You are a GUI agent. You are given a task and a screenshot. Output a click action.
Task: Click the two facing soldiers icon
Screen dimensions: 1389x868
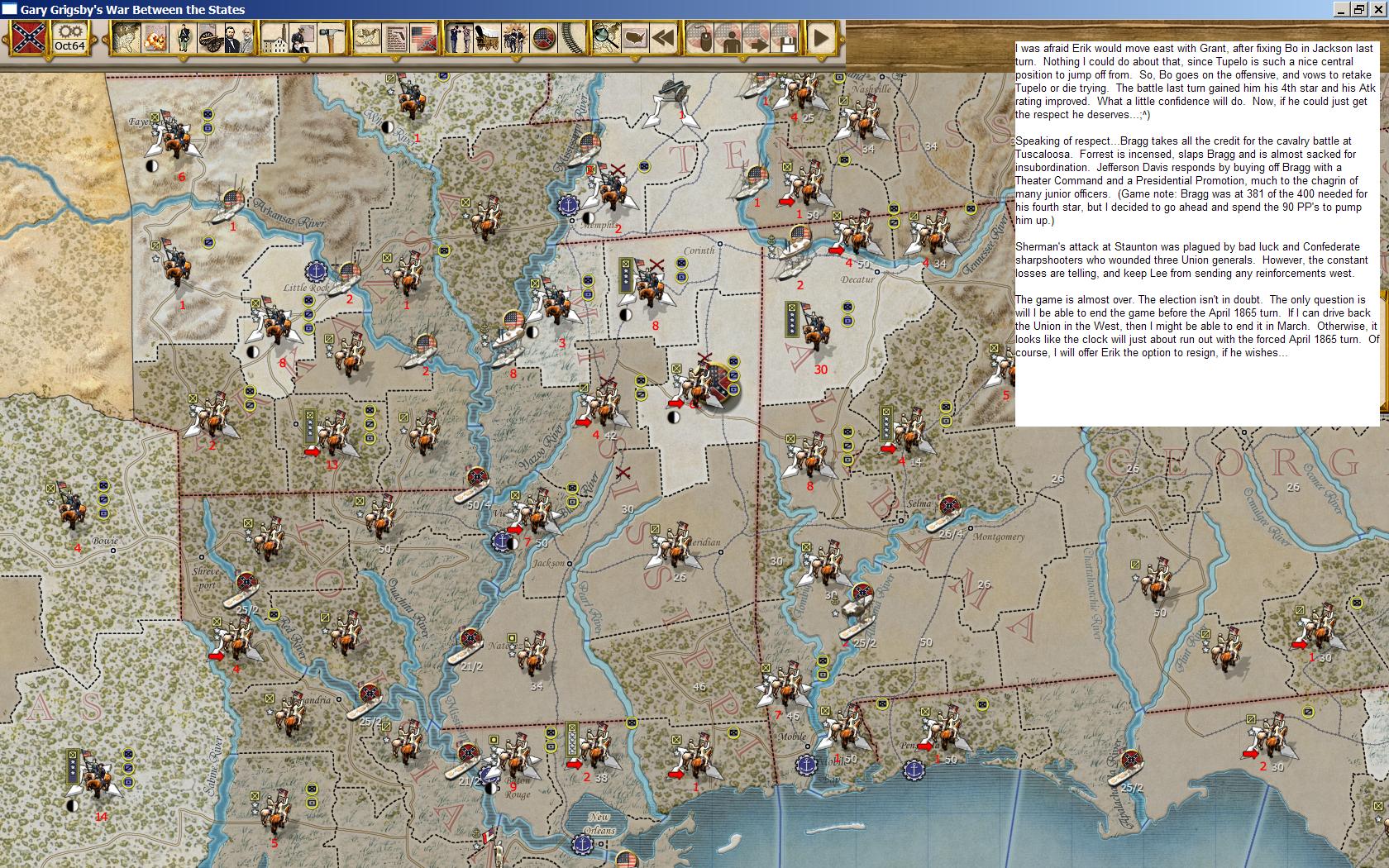pos(459,38)
